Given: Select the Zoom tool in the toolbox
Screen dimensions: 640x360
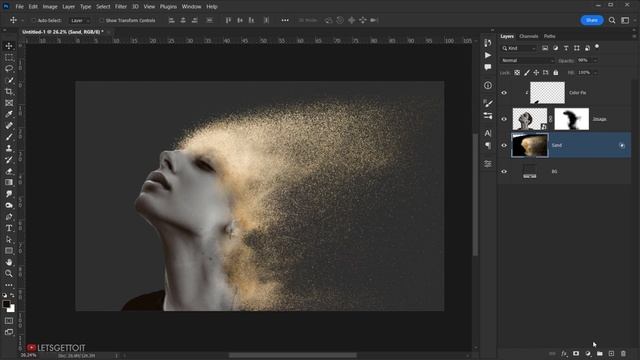Looking at the screenshot, I should 9,273.
